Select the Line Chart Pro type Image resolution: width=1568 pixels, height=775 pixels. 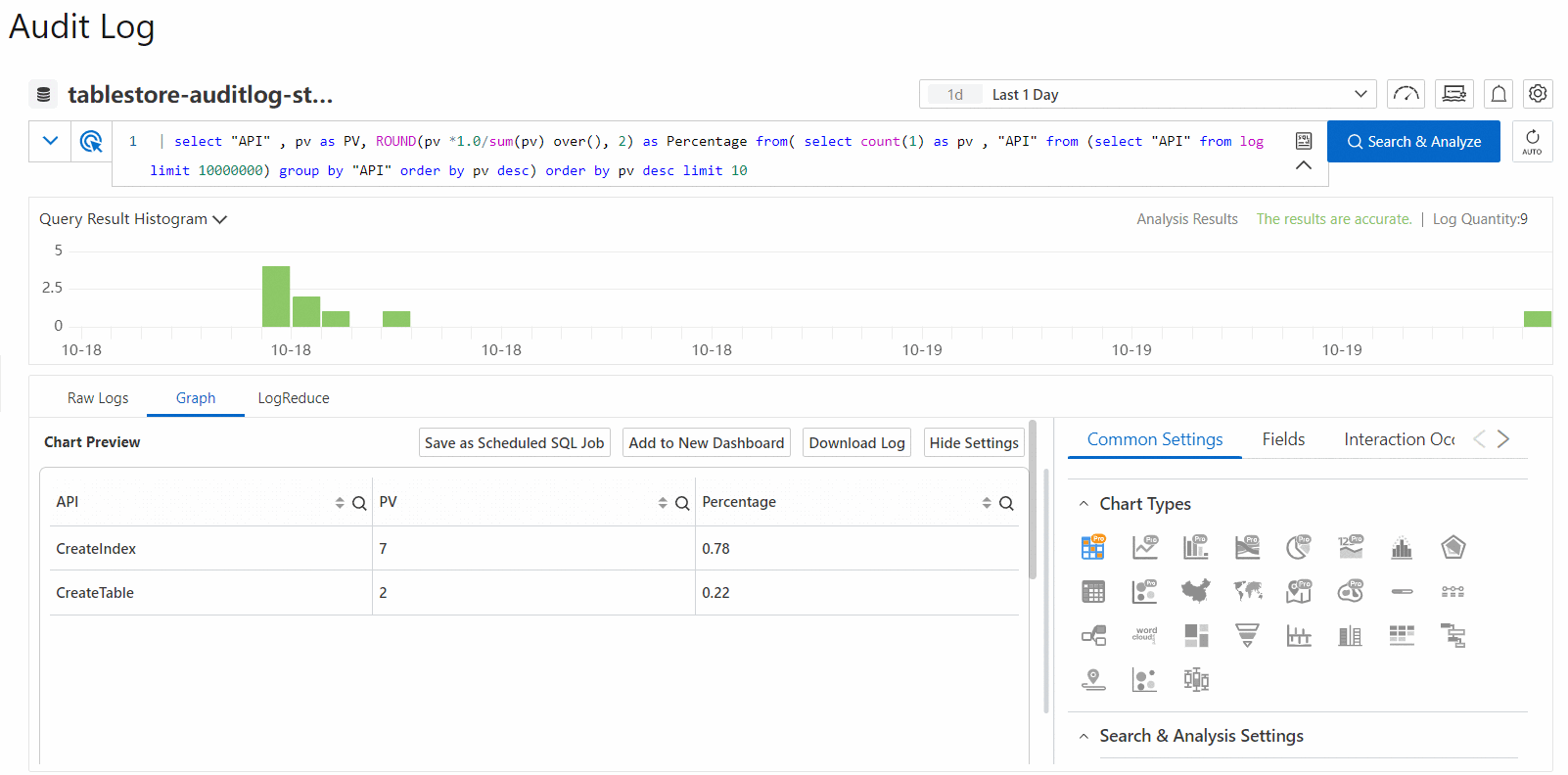[x=1145, y=547]
